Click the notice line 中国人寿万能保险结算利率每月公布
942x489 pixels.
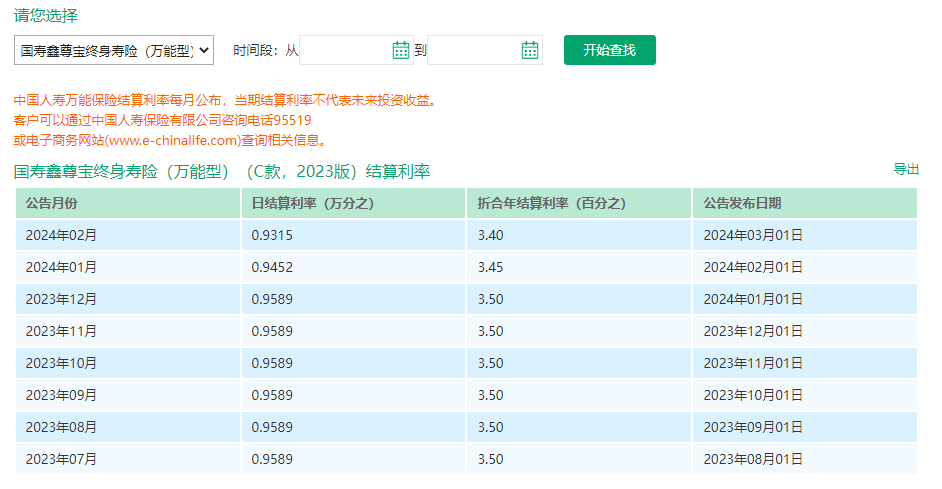pyautogui.click(x=225, y=100)
